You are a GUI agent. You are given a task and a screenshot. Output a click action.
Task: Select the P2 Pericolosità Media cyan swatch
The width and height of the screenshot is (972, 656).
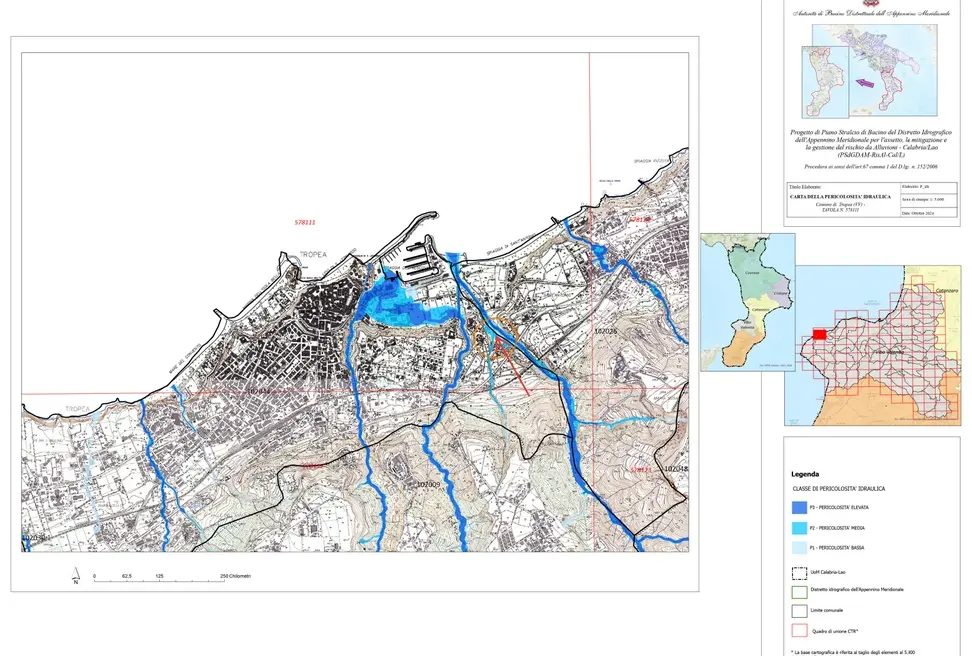(799, 528)
